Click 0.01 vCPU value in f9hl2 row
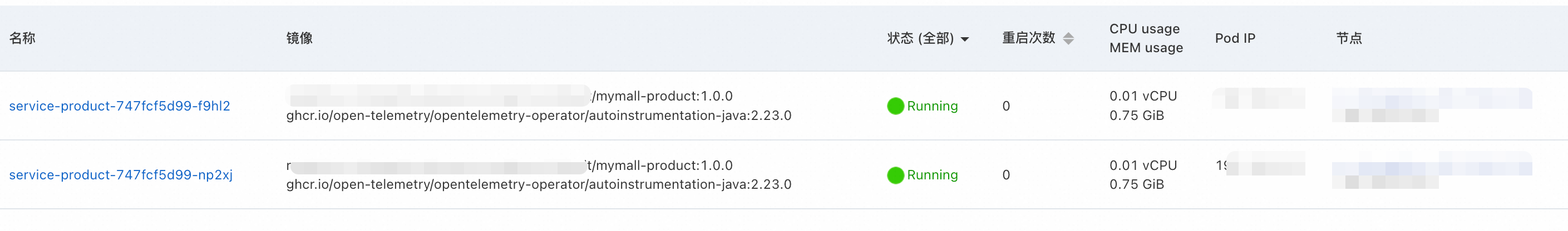This screenshot has height=231, width=1568. click(1143, 96)
